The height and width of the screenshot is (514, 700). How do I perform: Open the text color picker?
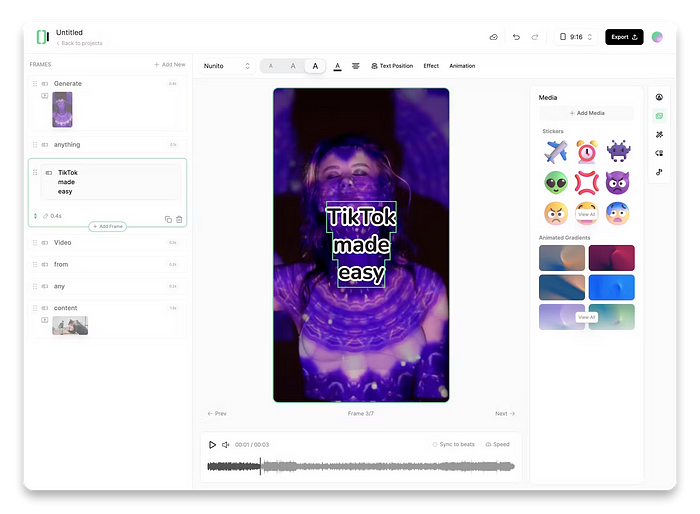pos(338,67)
